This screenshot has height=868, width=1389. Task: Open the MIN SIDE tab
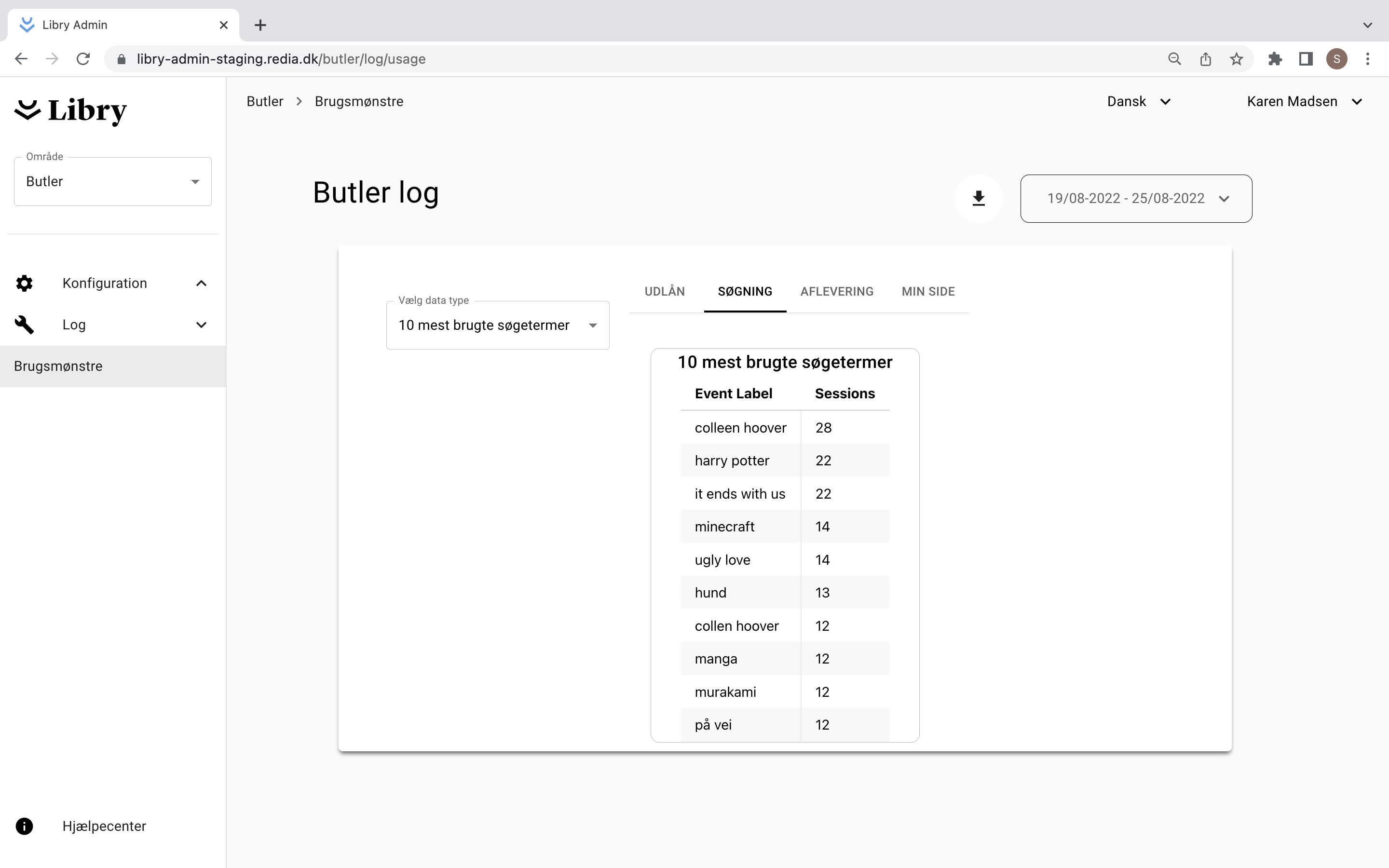click(x=927, y=292)
